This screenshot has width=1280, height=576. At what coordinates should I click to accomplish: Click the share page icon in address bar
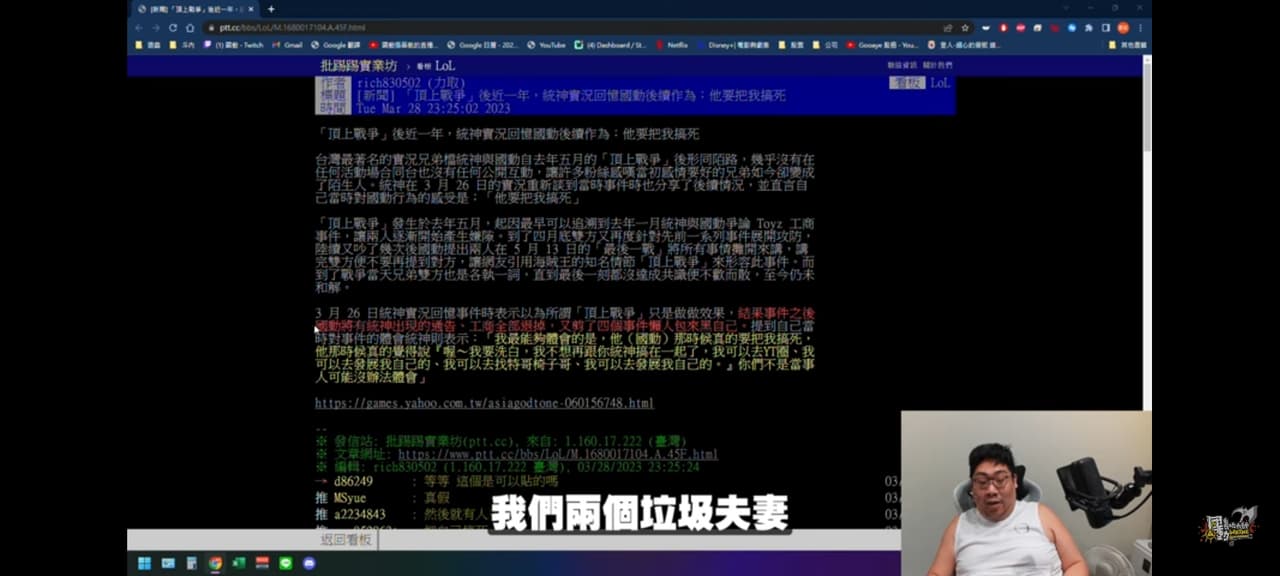[947, 28]
